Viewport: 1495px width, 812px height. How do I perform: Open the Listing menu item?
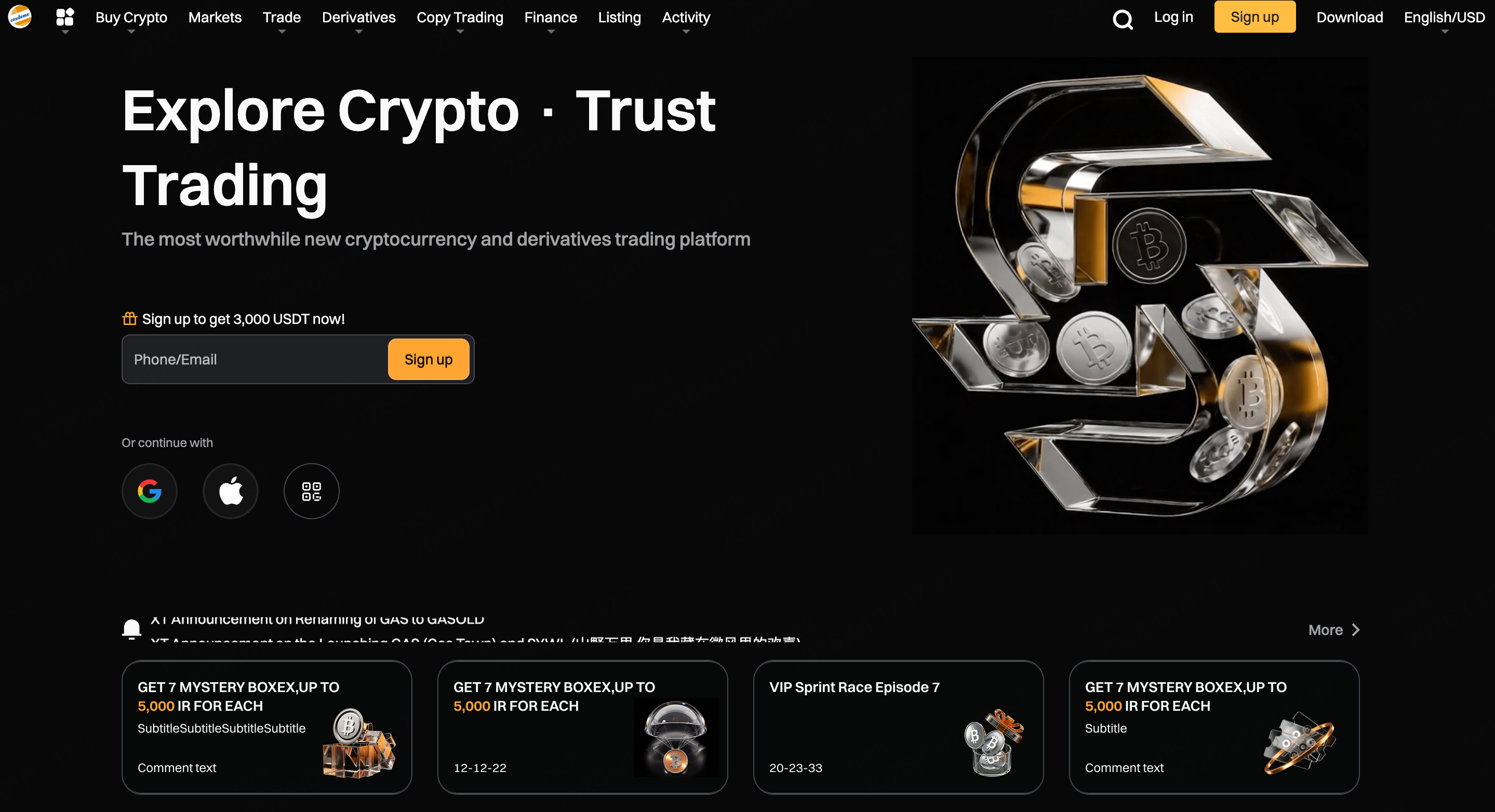pos(619,18)
